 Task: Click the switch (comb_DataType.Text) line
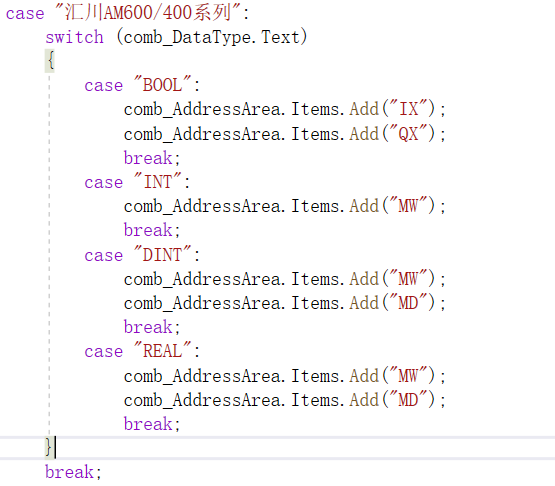(176, 37)
